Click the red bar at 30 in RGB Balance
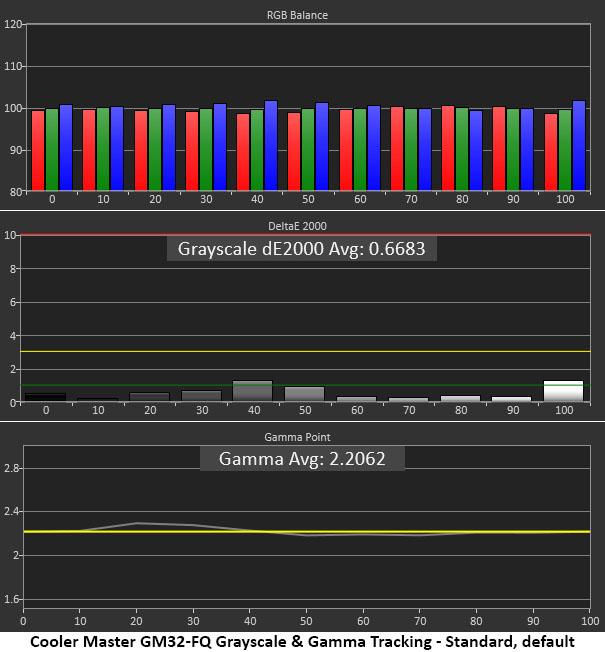Viewport: 605px width, 652px height. [192, 151]
